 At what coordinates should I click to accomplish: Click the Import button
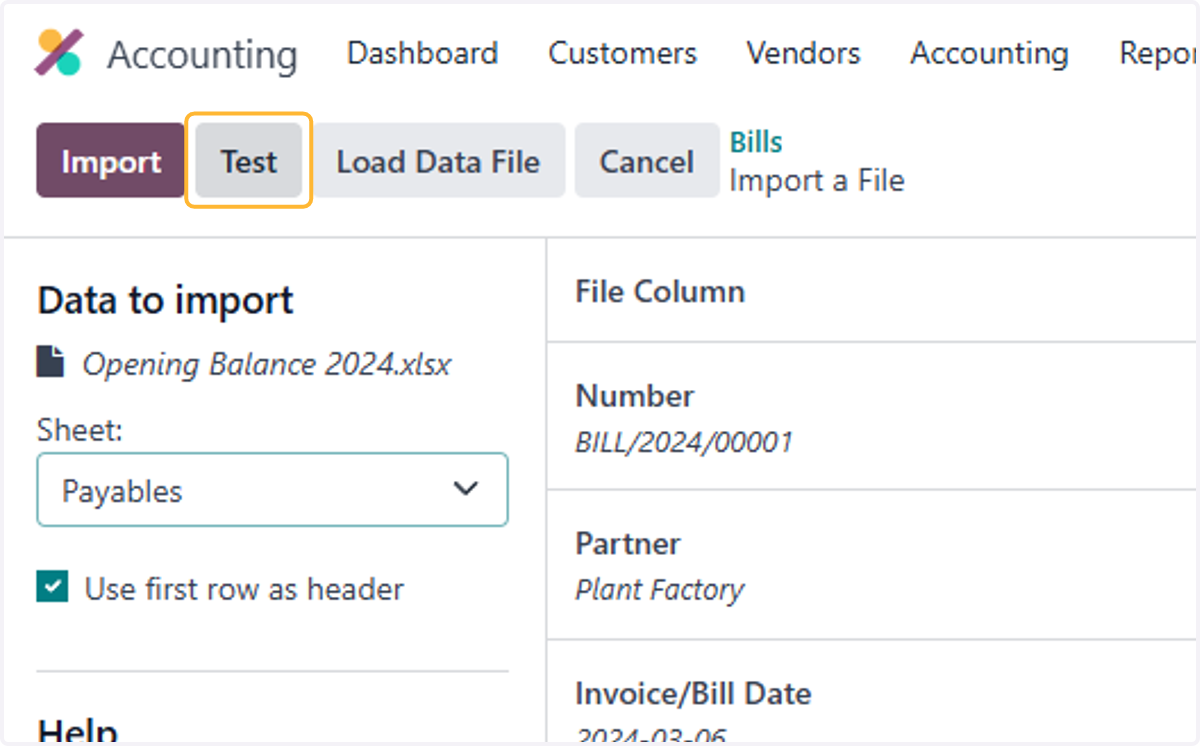click(111, 161)
